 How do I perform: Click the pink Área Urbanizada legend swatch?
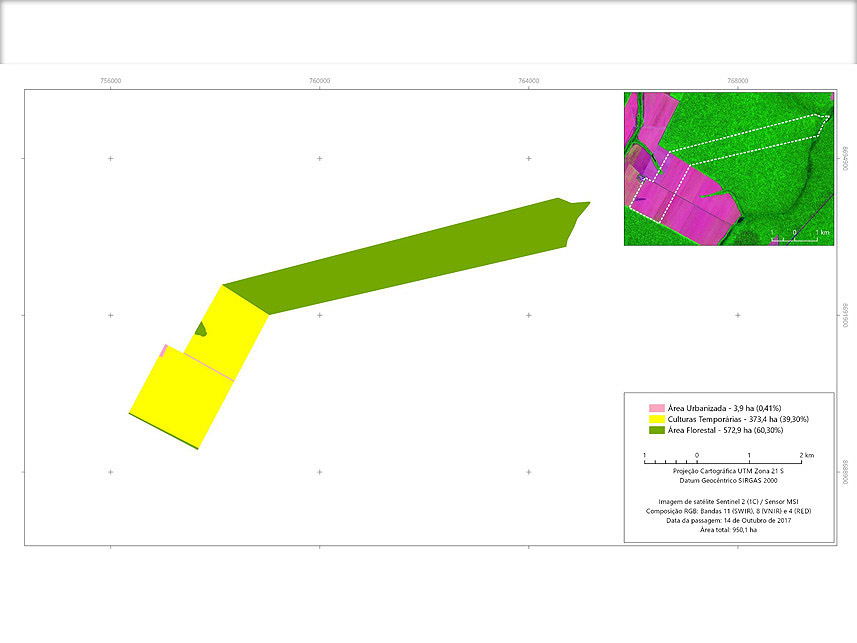[x=656, y=408]
